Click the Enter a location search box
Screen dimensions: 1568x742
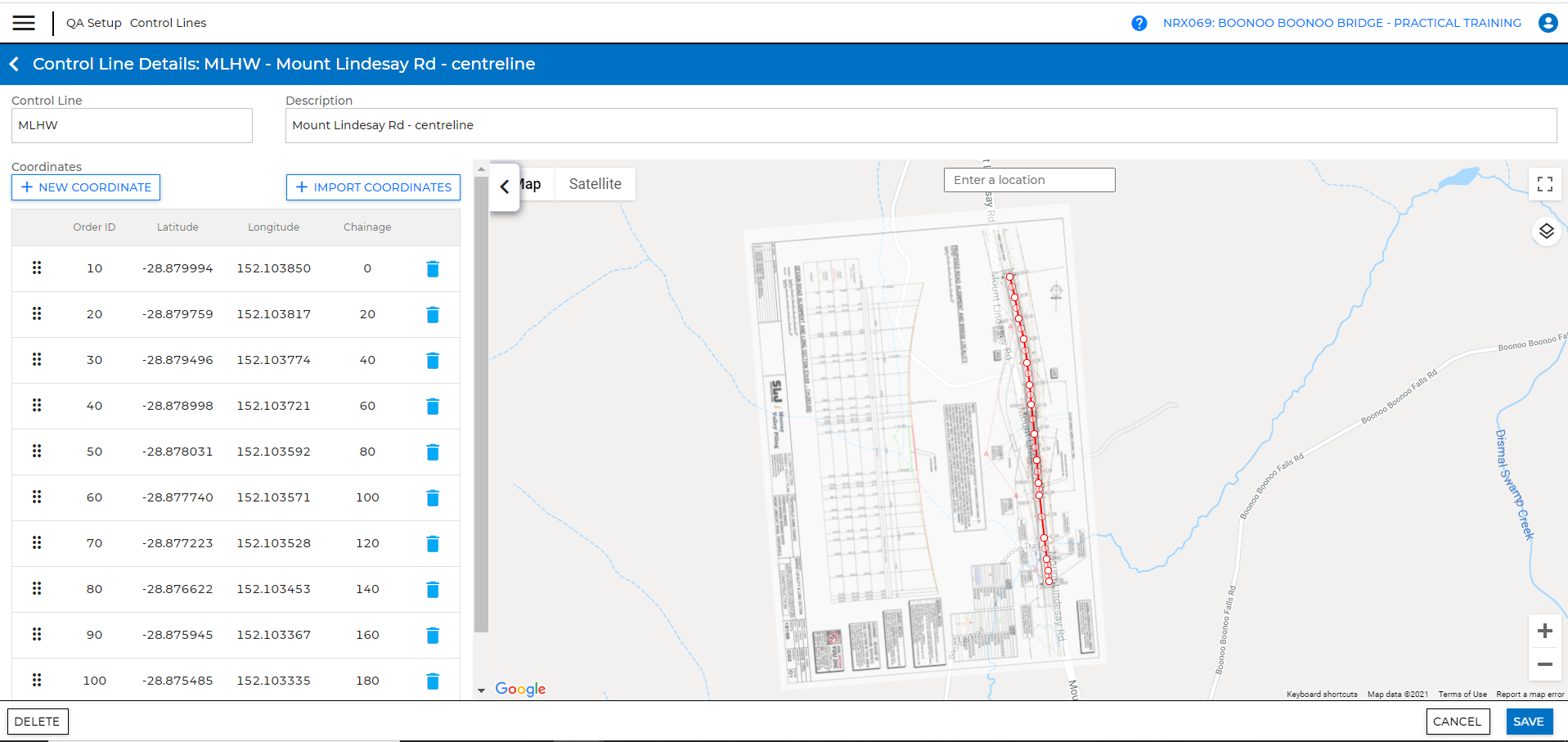pyautogui.click(x=1029, y=180)
